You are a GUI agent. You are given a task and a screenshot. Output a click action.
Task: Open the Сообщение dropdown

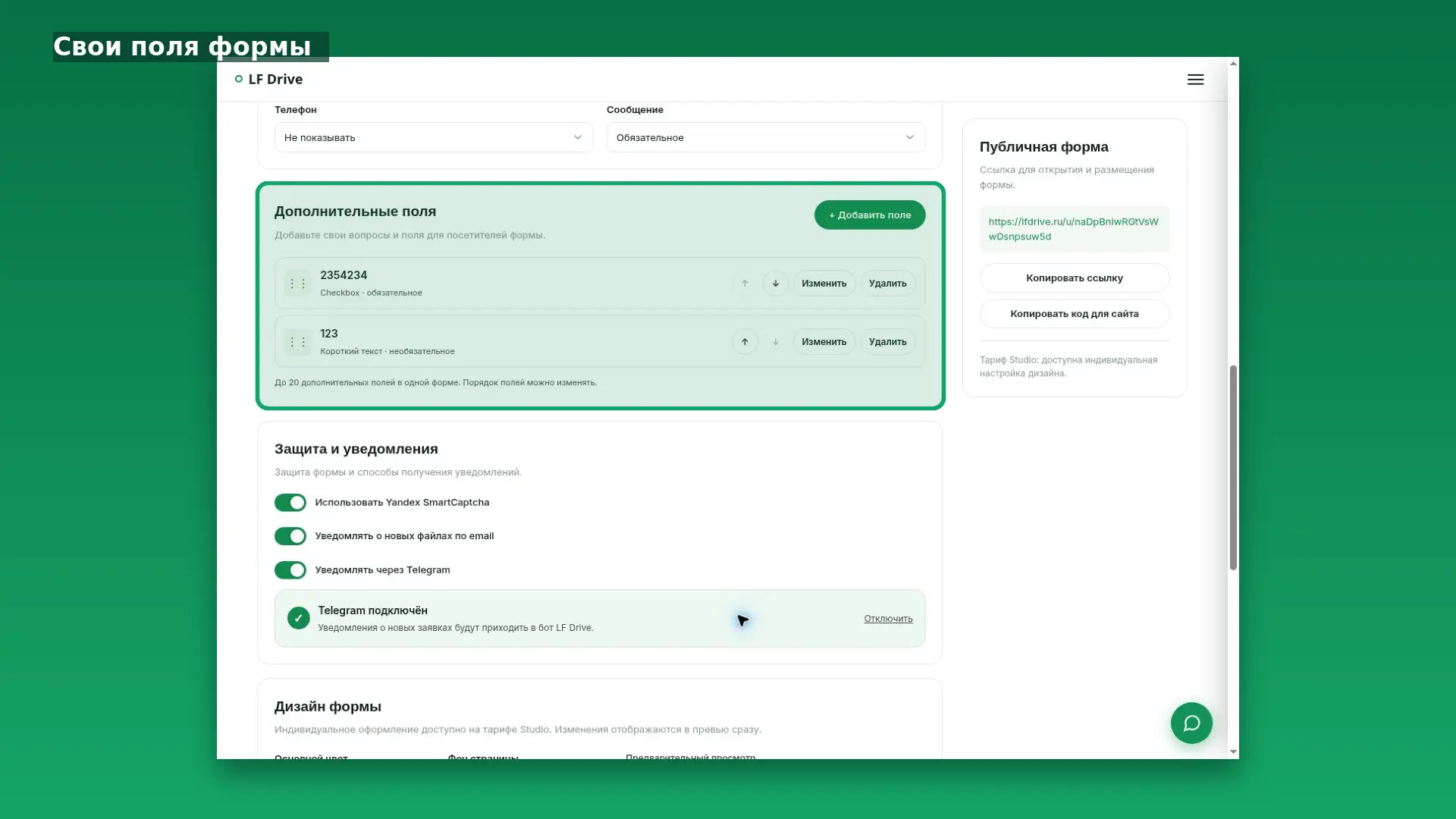point(766,137)
